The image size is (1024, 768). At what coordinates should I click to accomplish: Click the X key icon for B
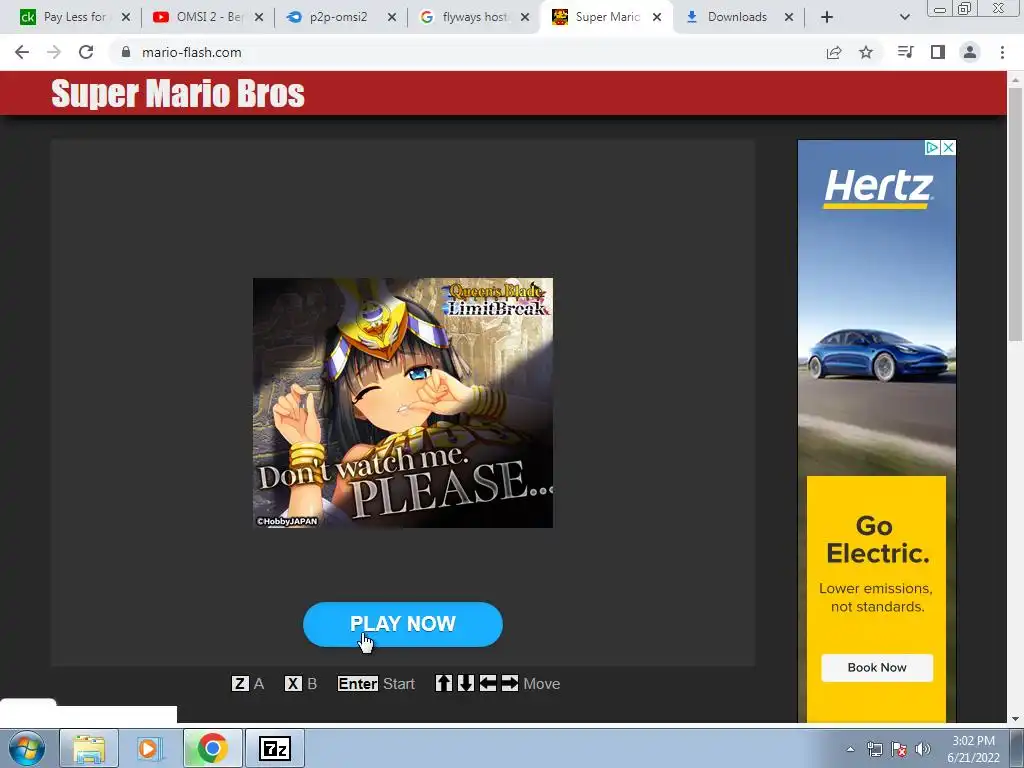tap(293, 684)
